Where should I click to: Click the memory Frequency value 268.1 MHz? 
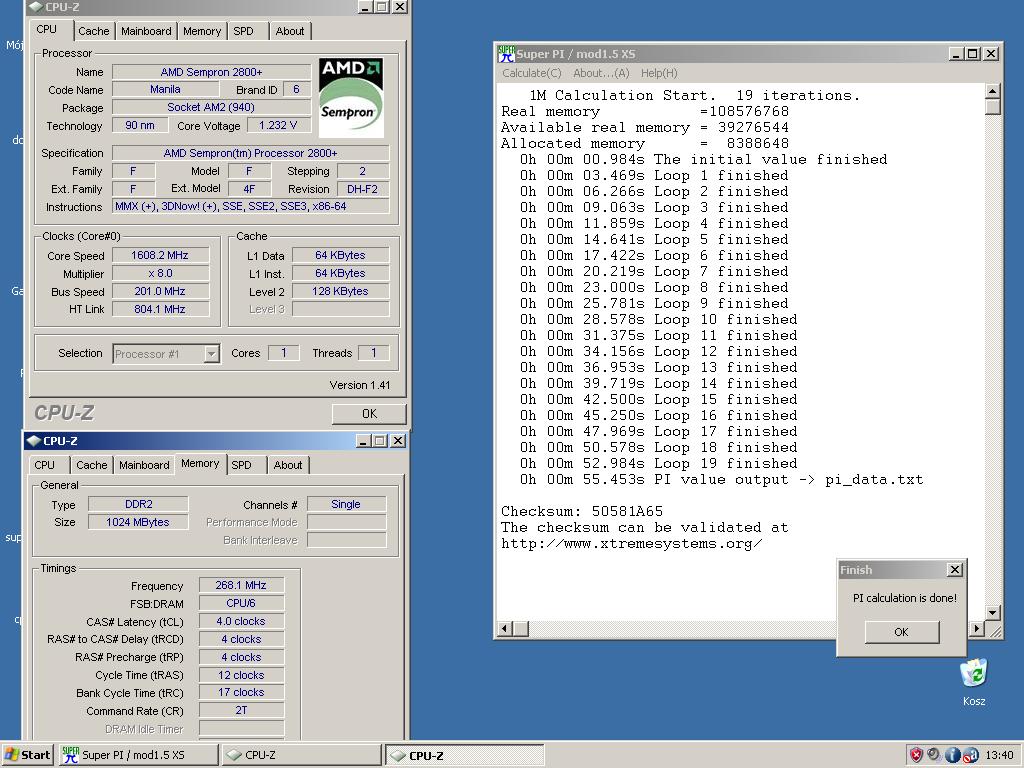241,585
